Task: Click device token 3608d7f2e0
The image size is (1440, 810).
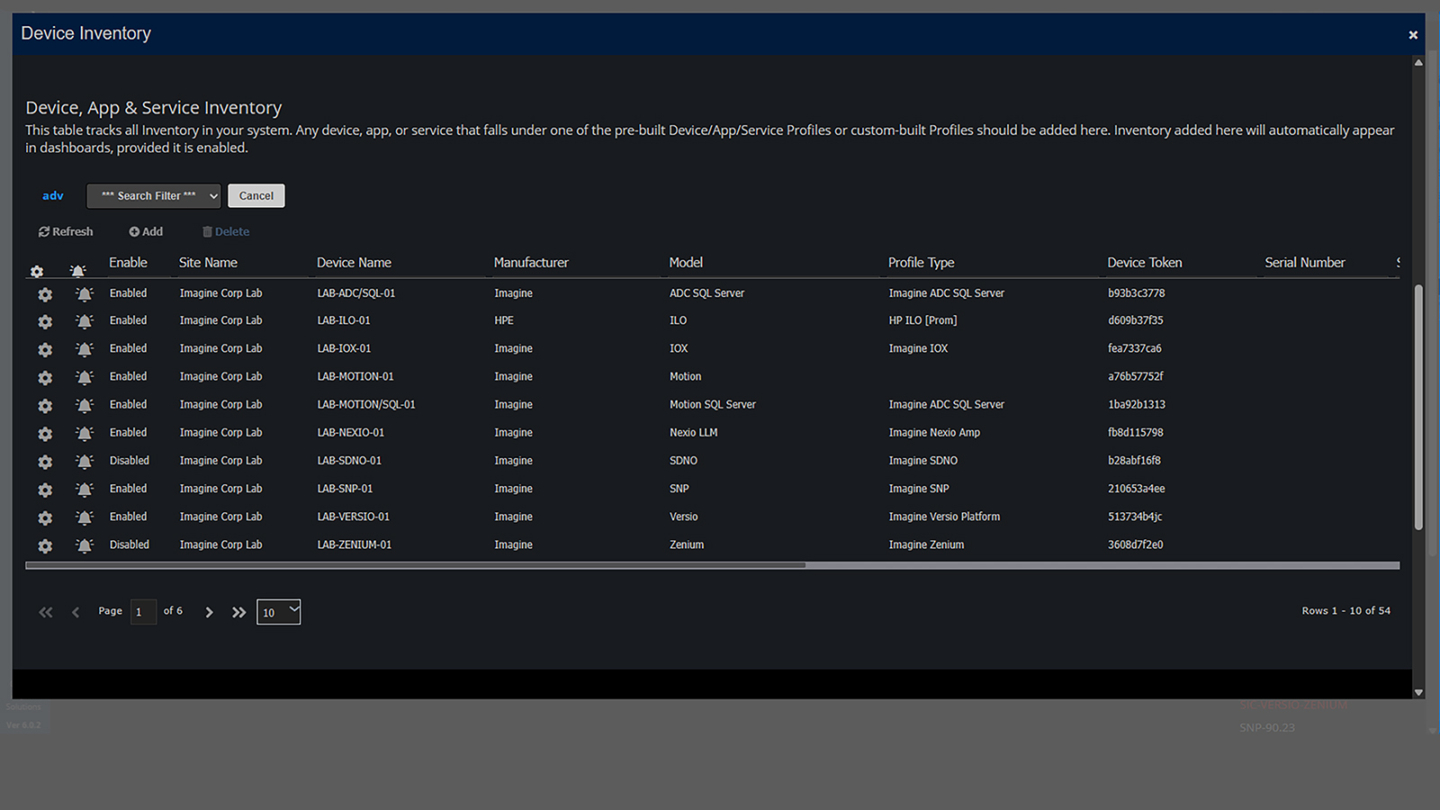Action: click(x=1135, y=545)
